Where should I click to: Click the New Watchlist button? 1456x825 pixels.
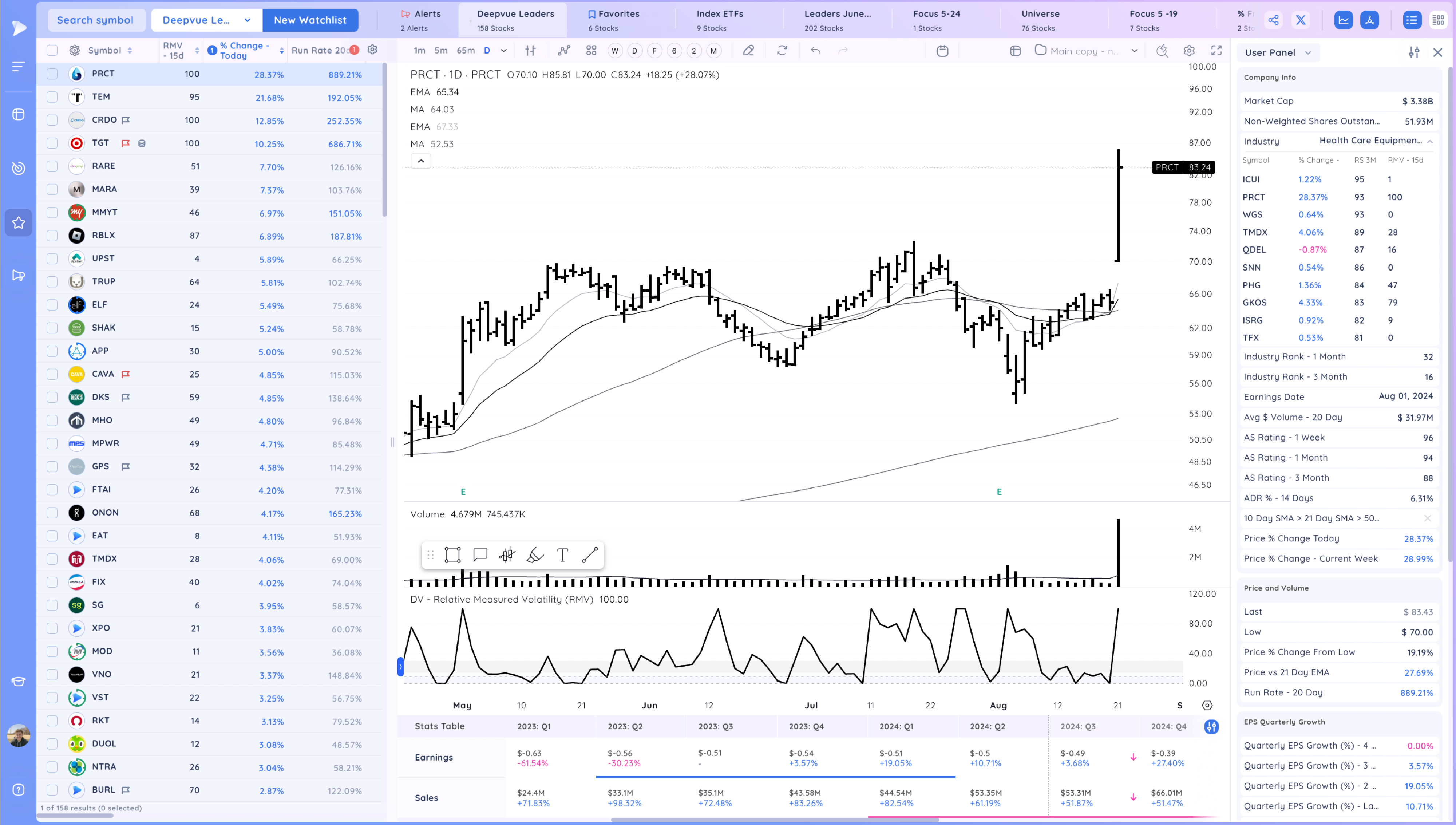point(310,20)
